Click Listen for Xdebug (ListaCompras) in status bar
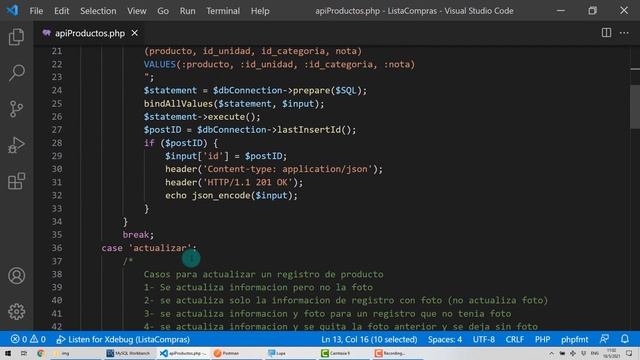 click(123, 339)
